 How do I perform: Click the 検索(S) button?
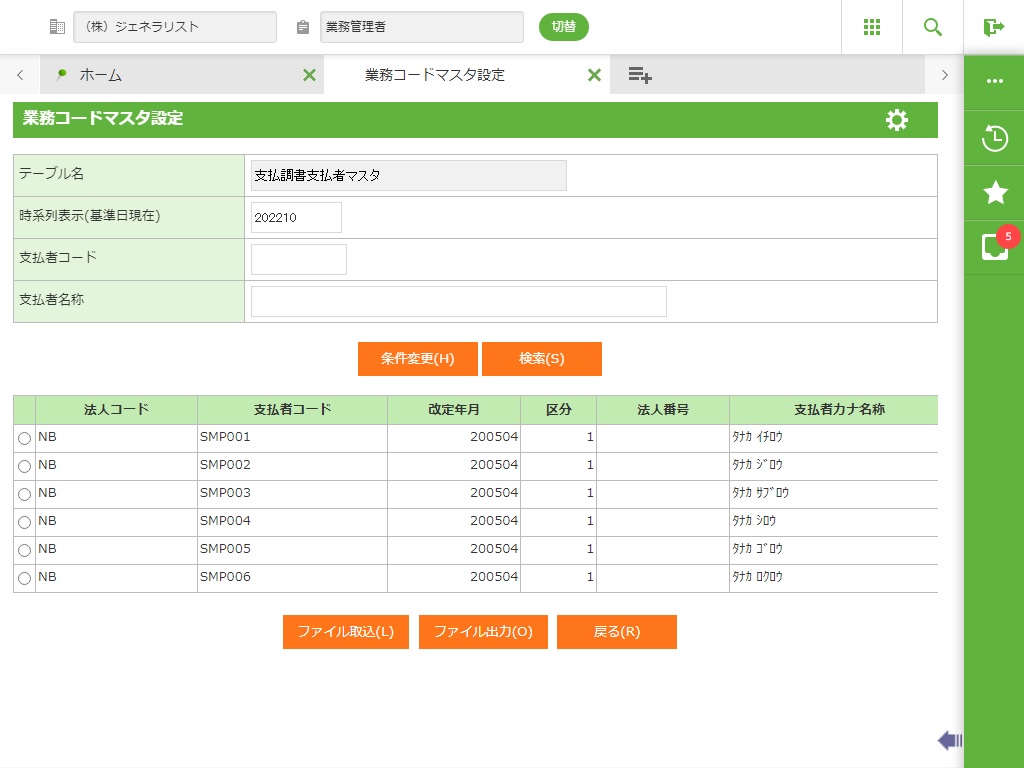click(x=541, y=359)
